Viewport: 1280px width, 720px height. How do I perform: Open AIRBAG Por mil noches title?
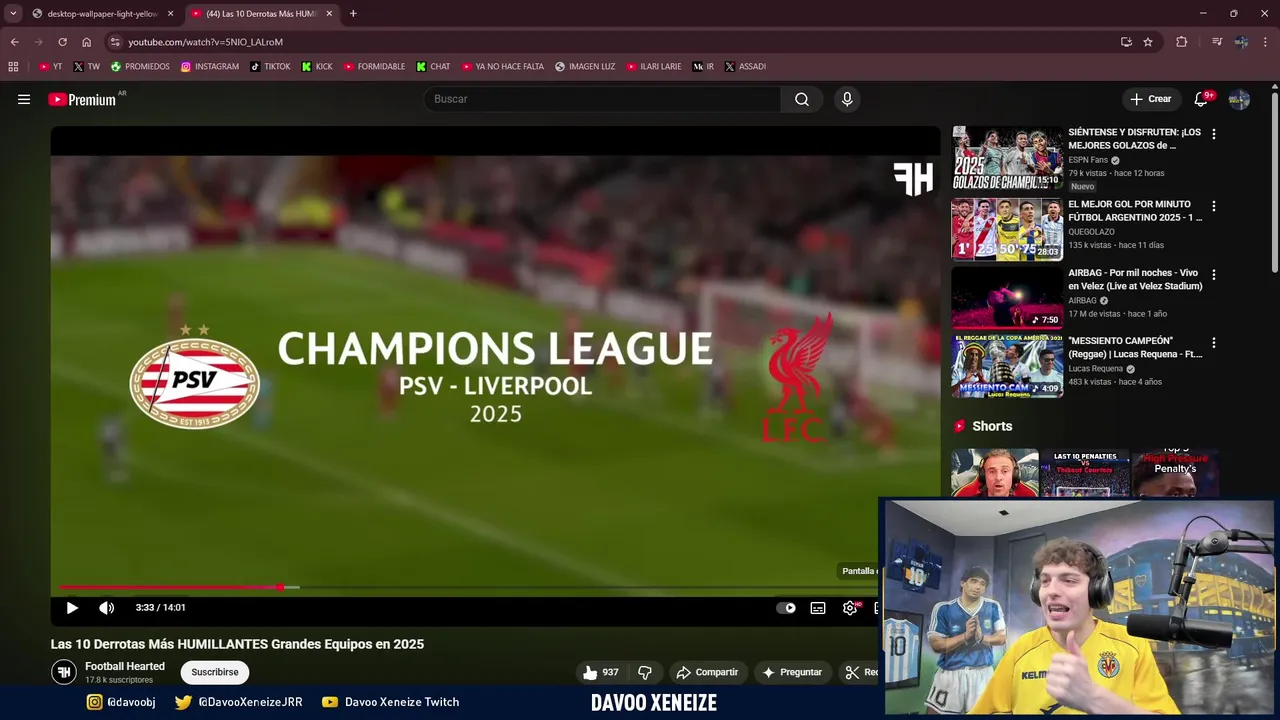(1135, 279)
